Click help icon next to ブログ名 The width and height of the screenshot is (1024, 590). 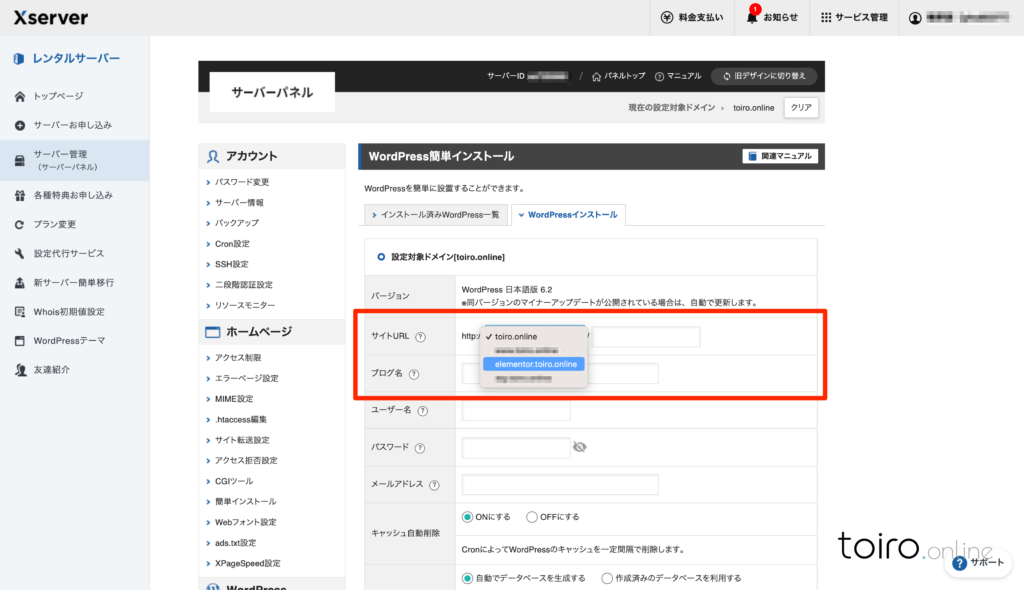pos(414,374)
